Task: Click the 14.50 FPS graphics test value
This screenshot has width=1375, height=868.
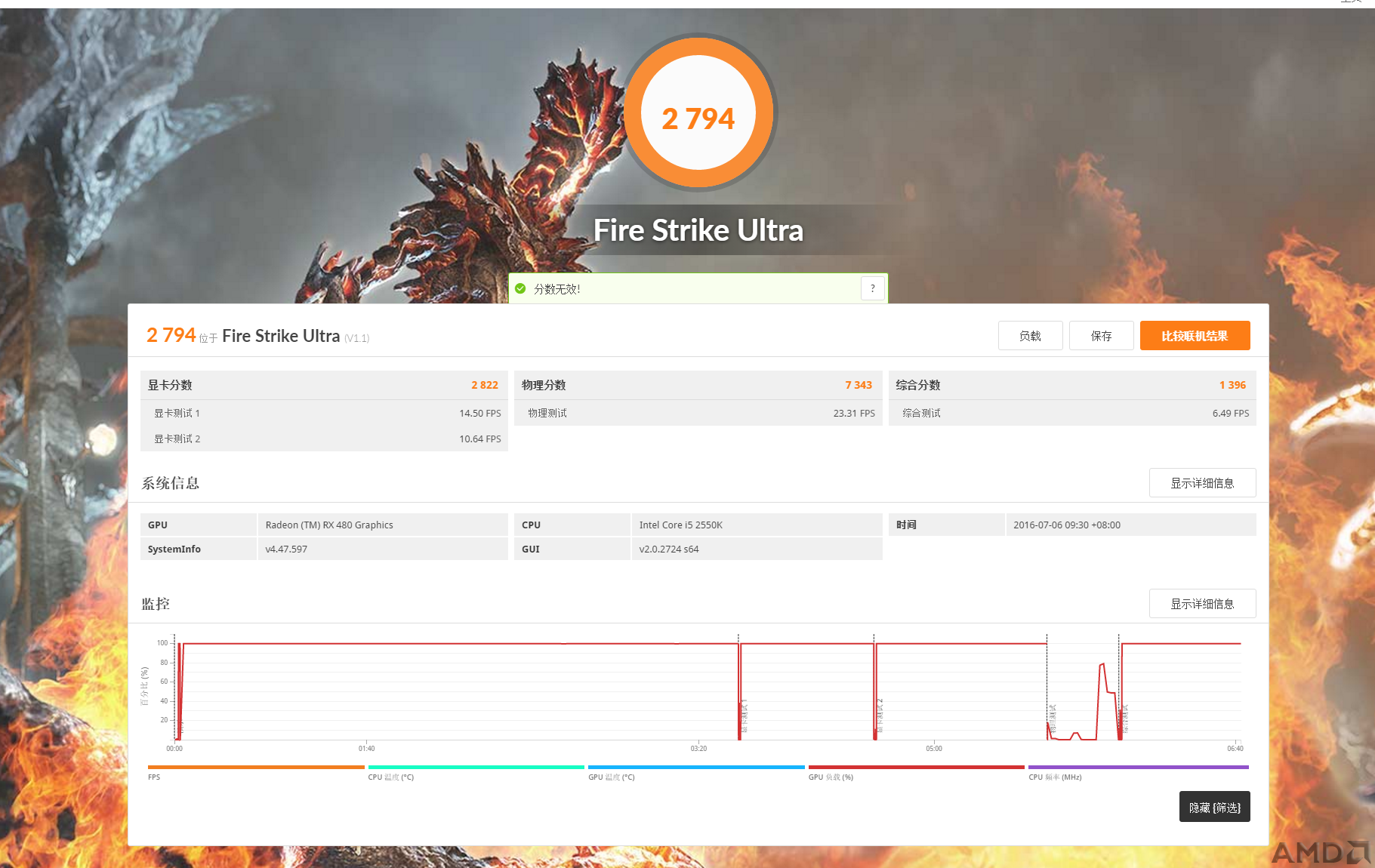Action: [480, 414]
